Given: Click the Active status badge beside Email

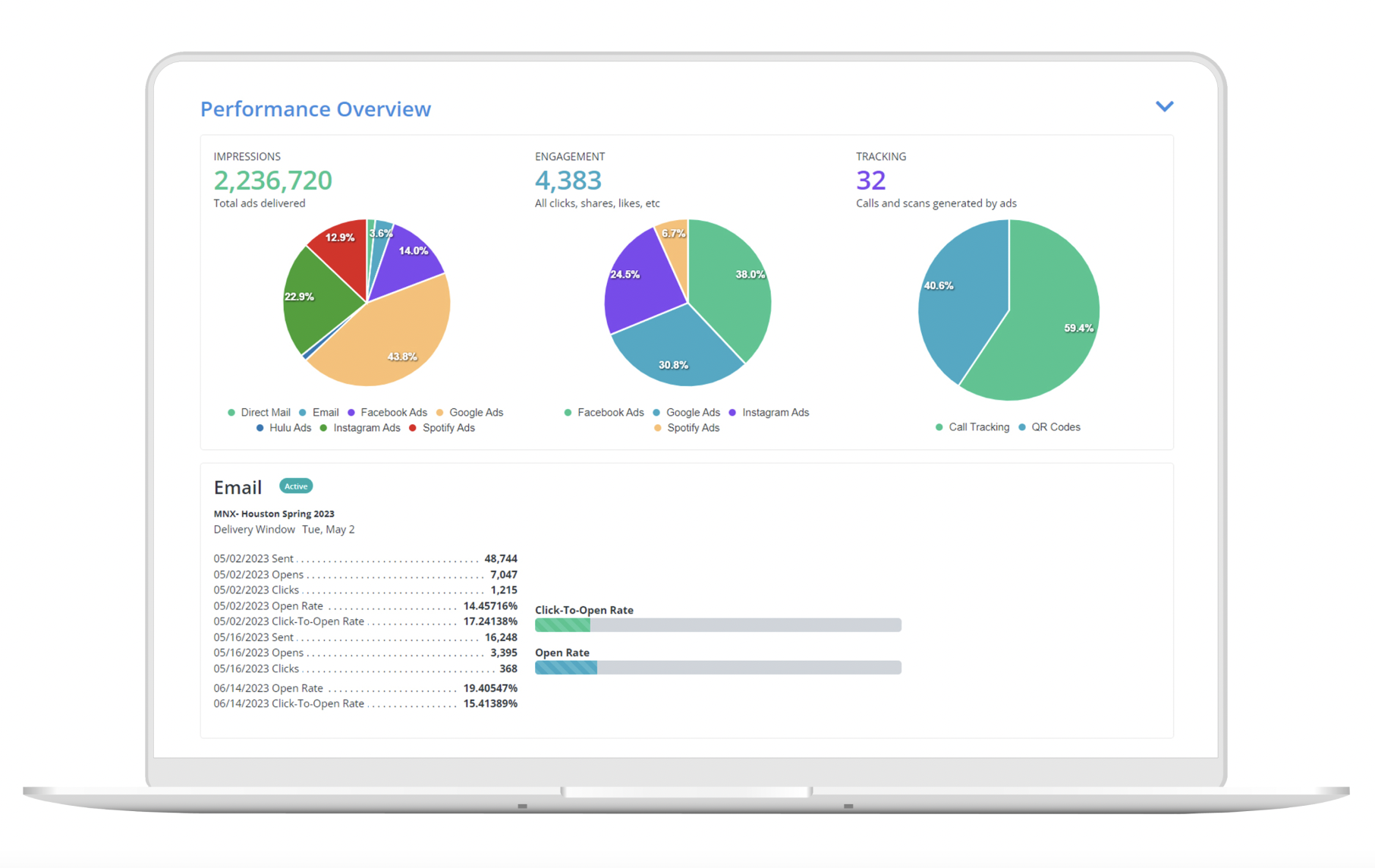Looking at the screenshot, I should [x=296, y=486].
